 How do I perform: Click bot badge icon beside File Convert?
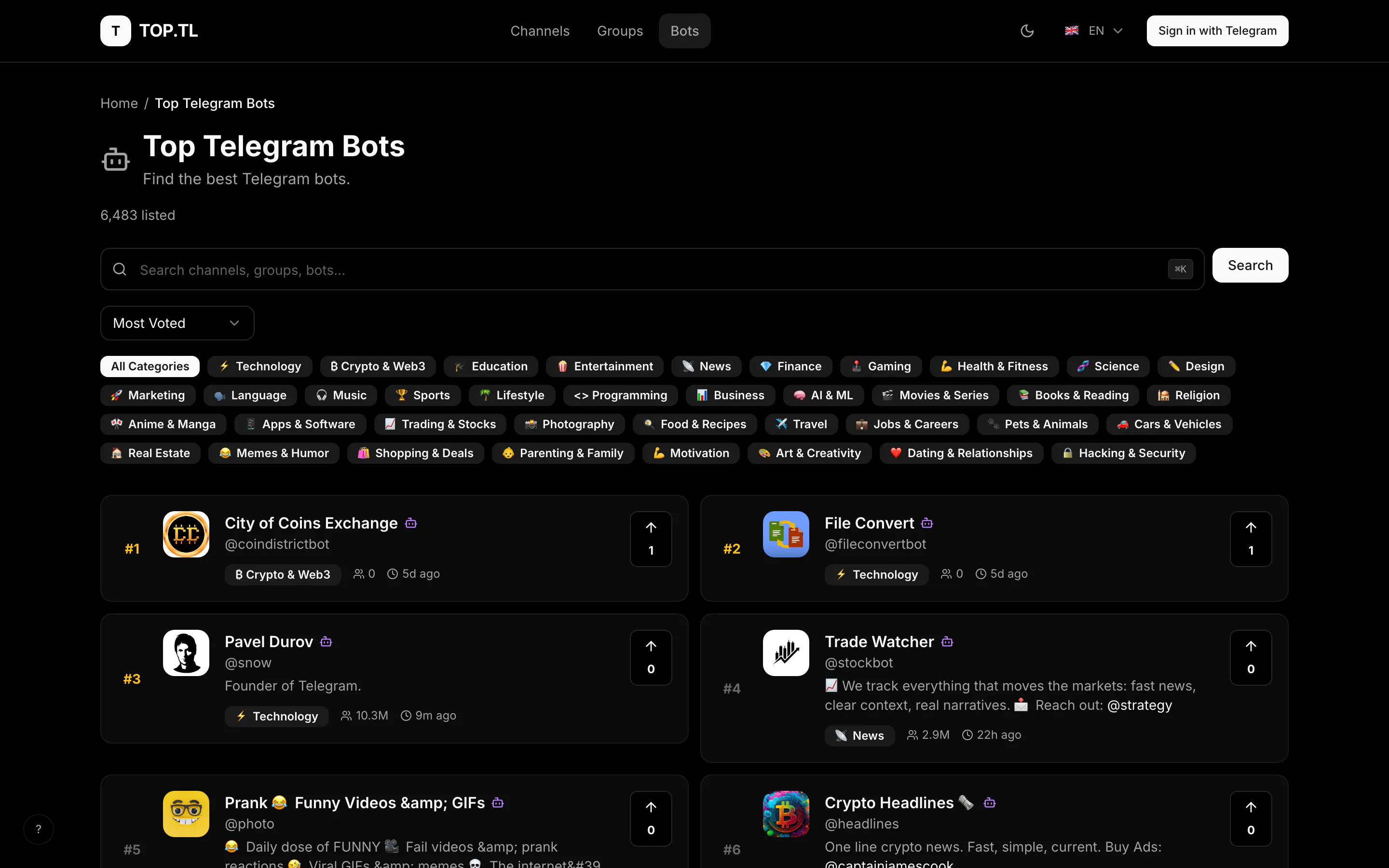click(927, 523)
